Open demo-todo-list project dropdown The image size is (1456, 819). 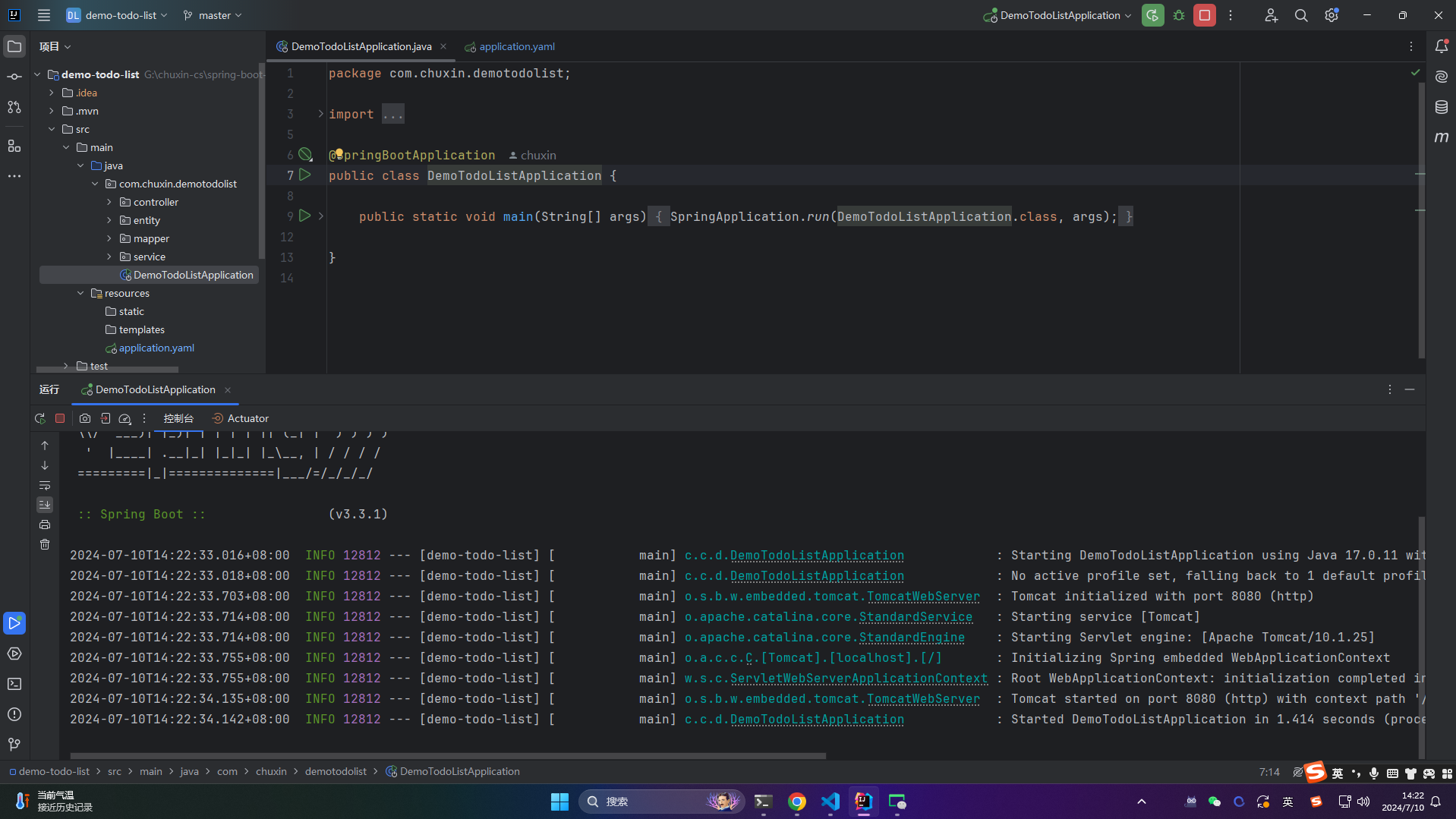coord(117,15)
